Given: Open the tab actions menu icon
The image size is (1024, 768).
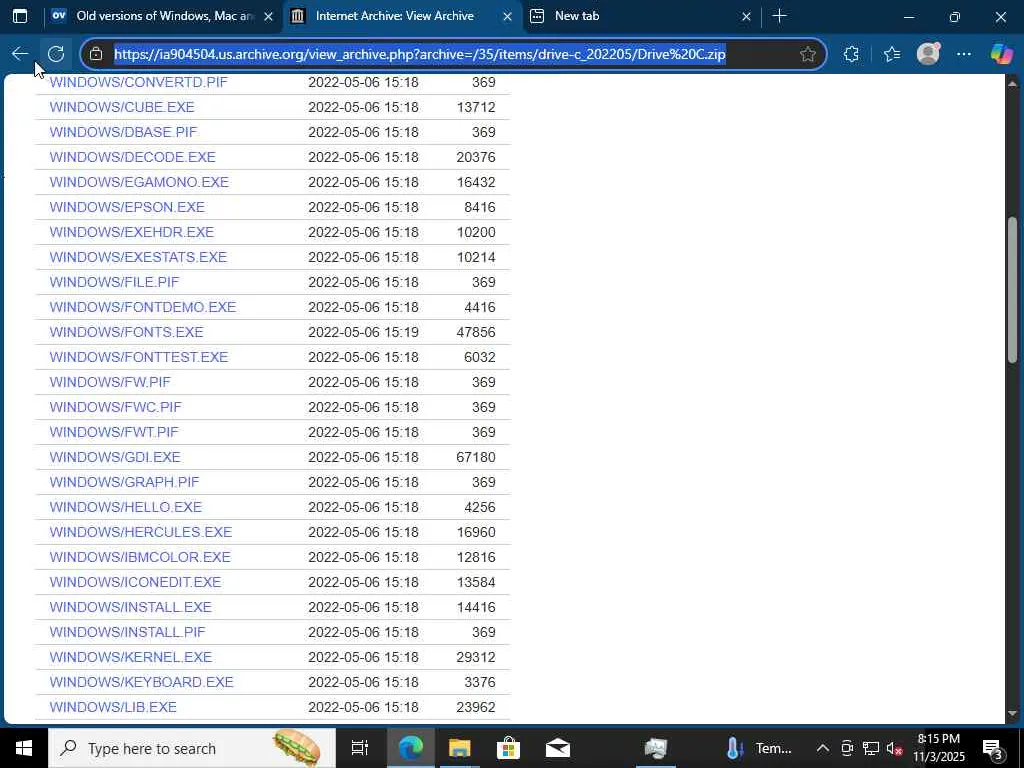Looking at the screenshot, I should [20, 16].
